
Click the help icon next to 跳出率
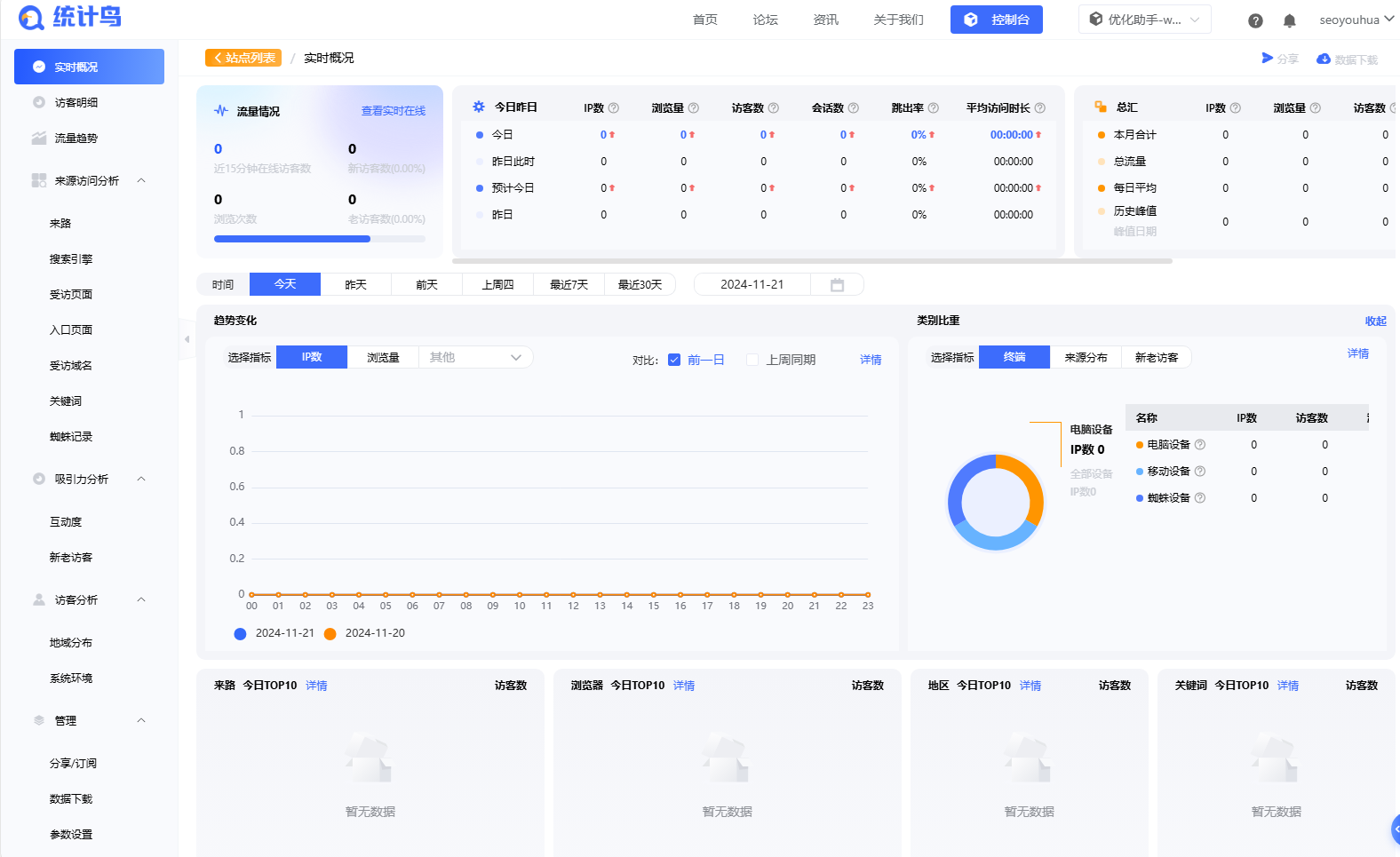click(x=933, y=108)
